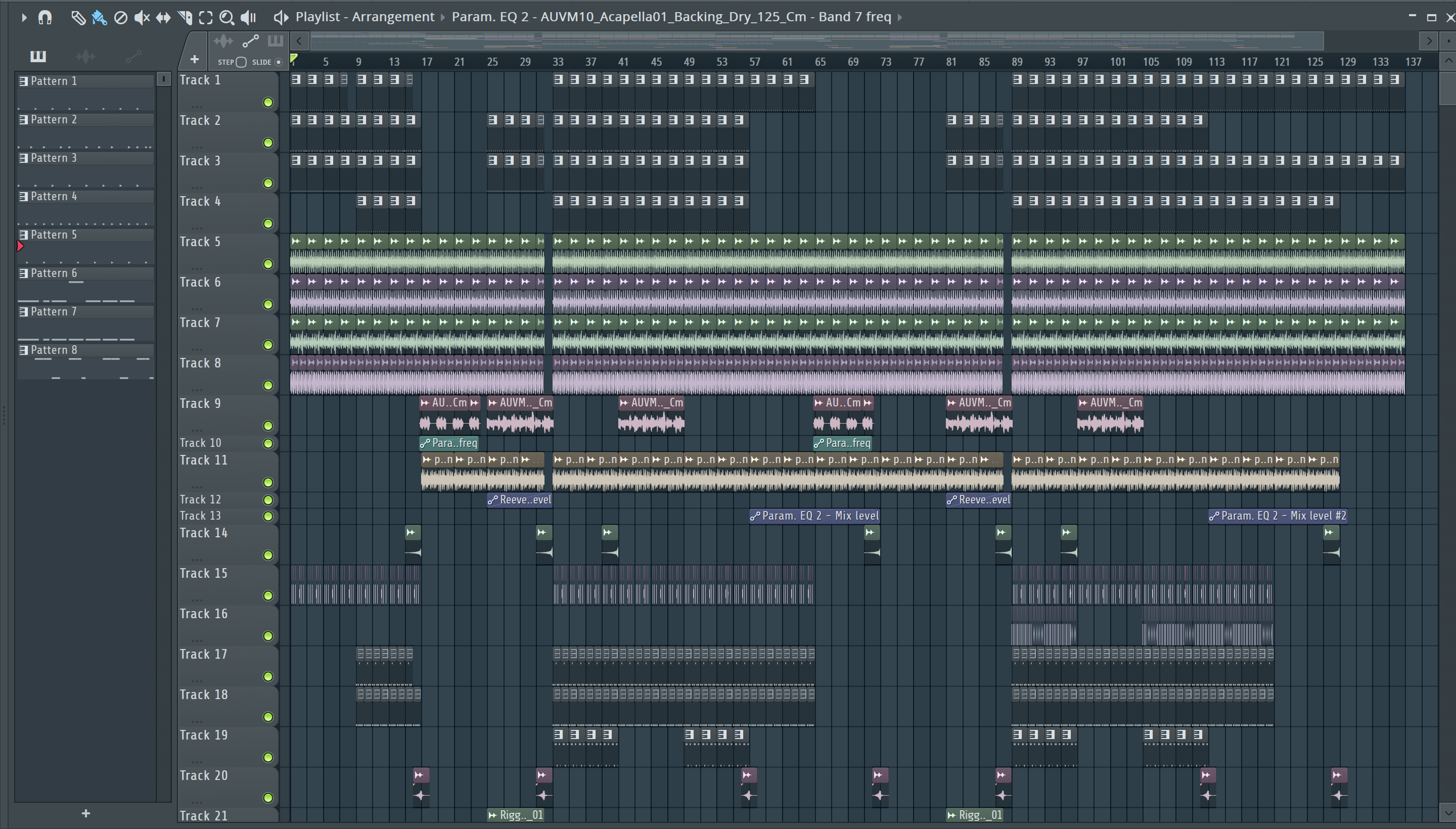Mute Track 10 with its green switch
The width and height of the screenshot is (1456, 829).
[268, 443]
